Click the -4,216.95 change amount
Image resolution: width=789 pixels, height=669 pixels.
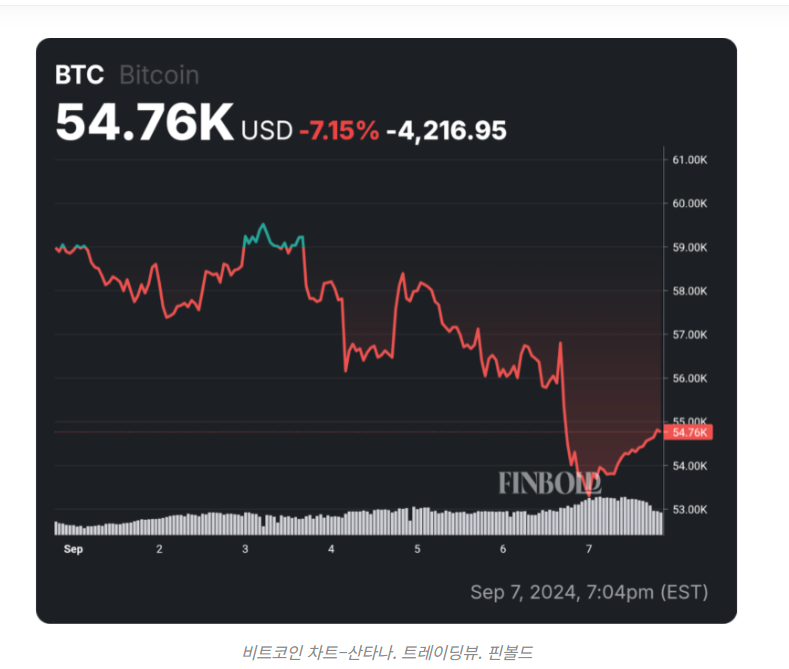point(446,131)
